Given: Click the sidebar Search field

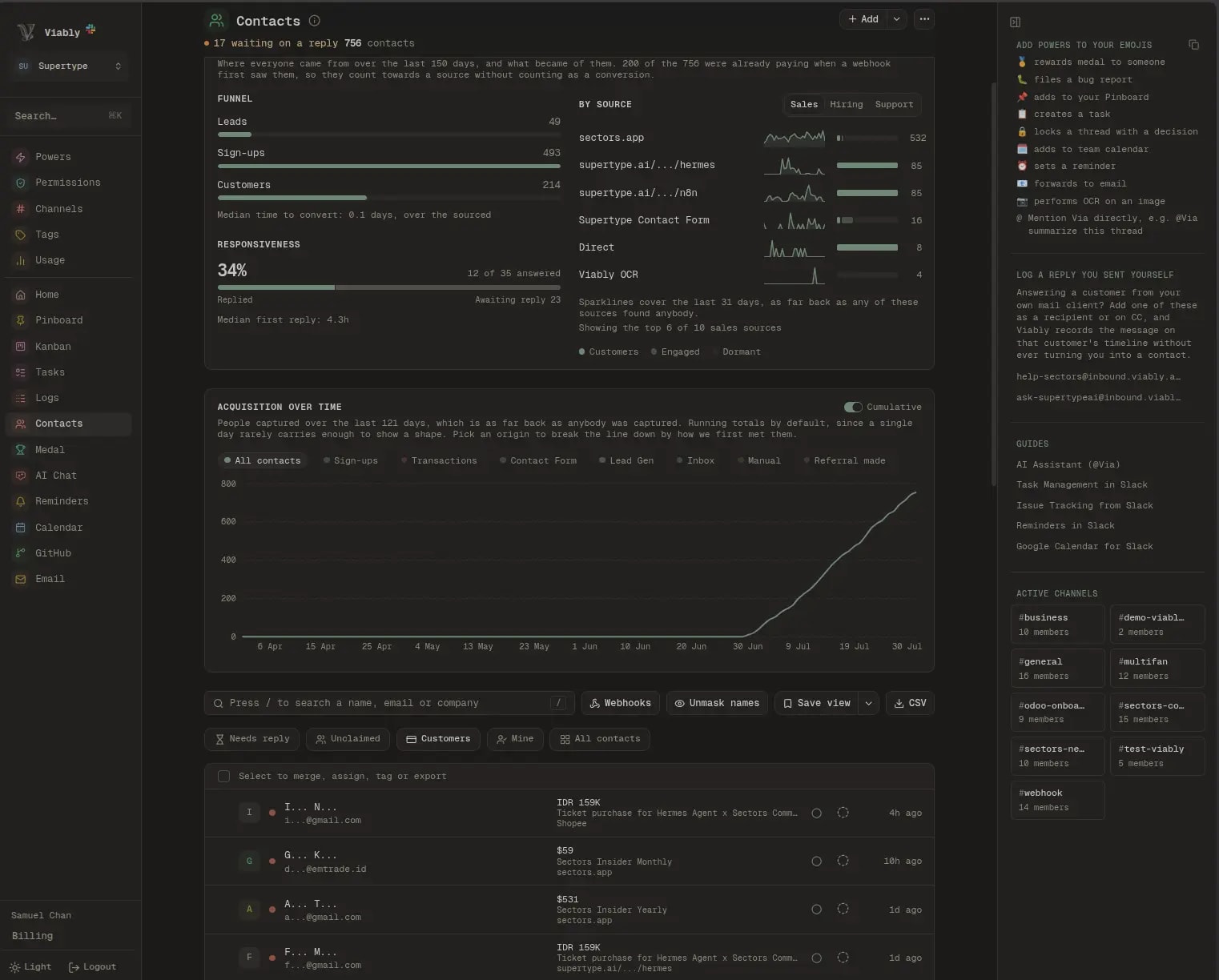Looking at the screenshot, I should point(69,116).
